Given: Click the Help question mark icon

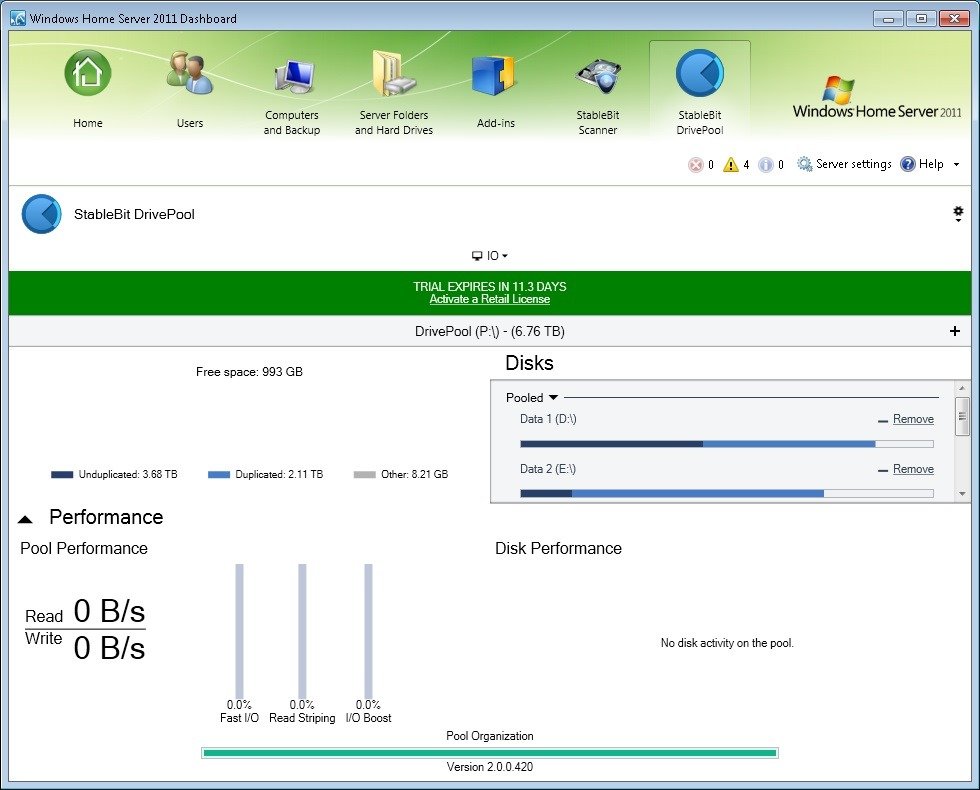Looking at the screenshot, I should [x=908, y=164].
